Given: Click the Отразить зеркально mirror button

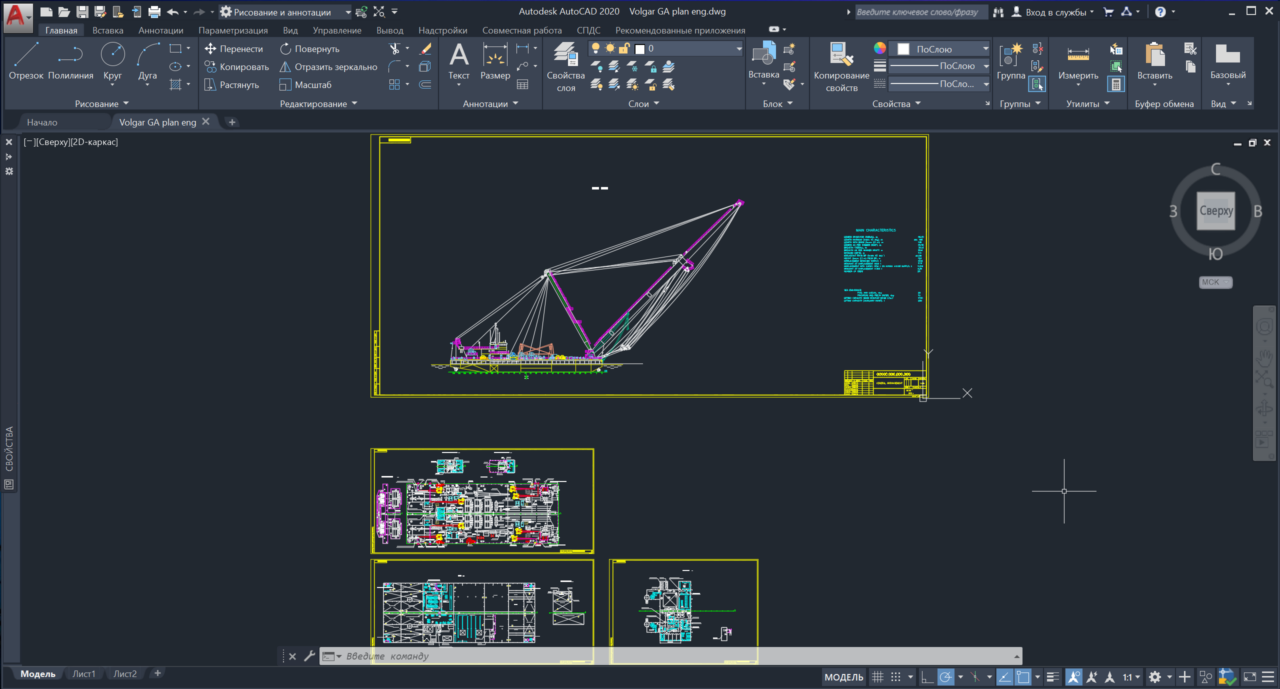Looking at the screenshot, I should [328, 66].
